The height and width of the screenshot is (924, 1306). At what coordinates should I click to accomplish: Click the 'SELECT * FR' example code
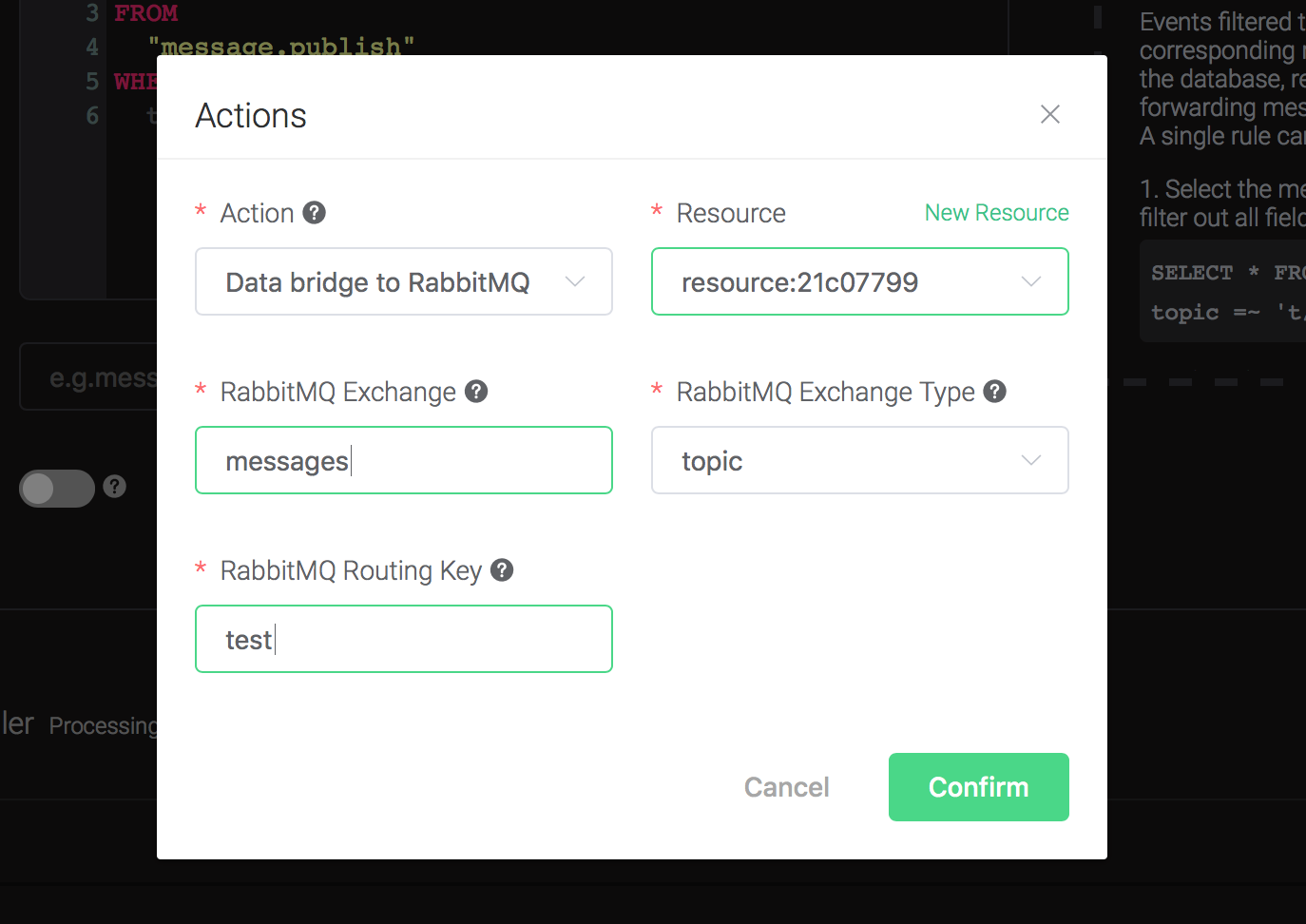click(1228, 273)
